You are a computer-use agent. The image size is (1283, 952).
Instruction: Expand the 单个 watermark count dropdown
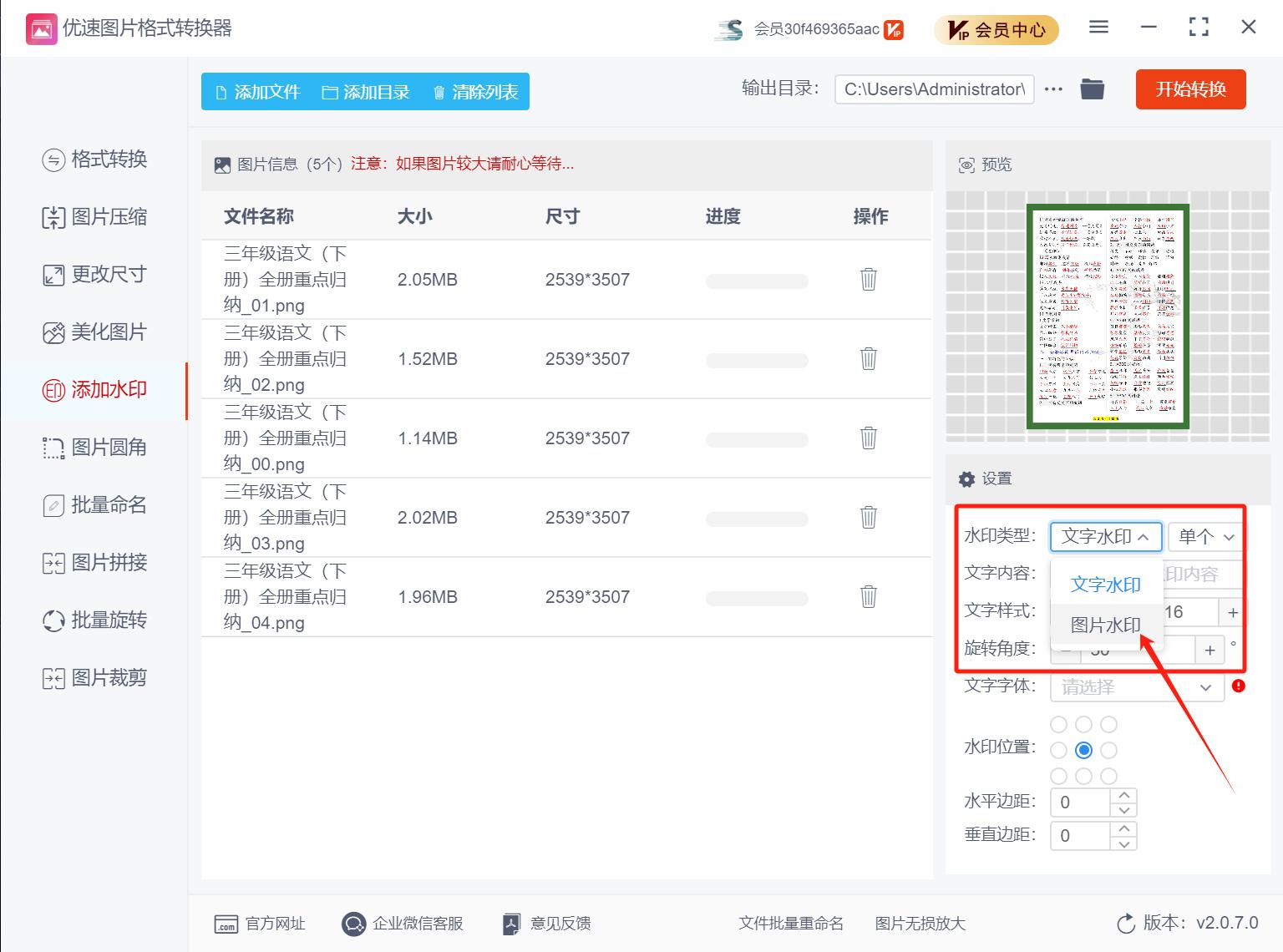click(x=1204, y=537)
